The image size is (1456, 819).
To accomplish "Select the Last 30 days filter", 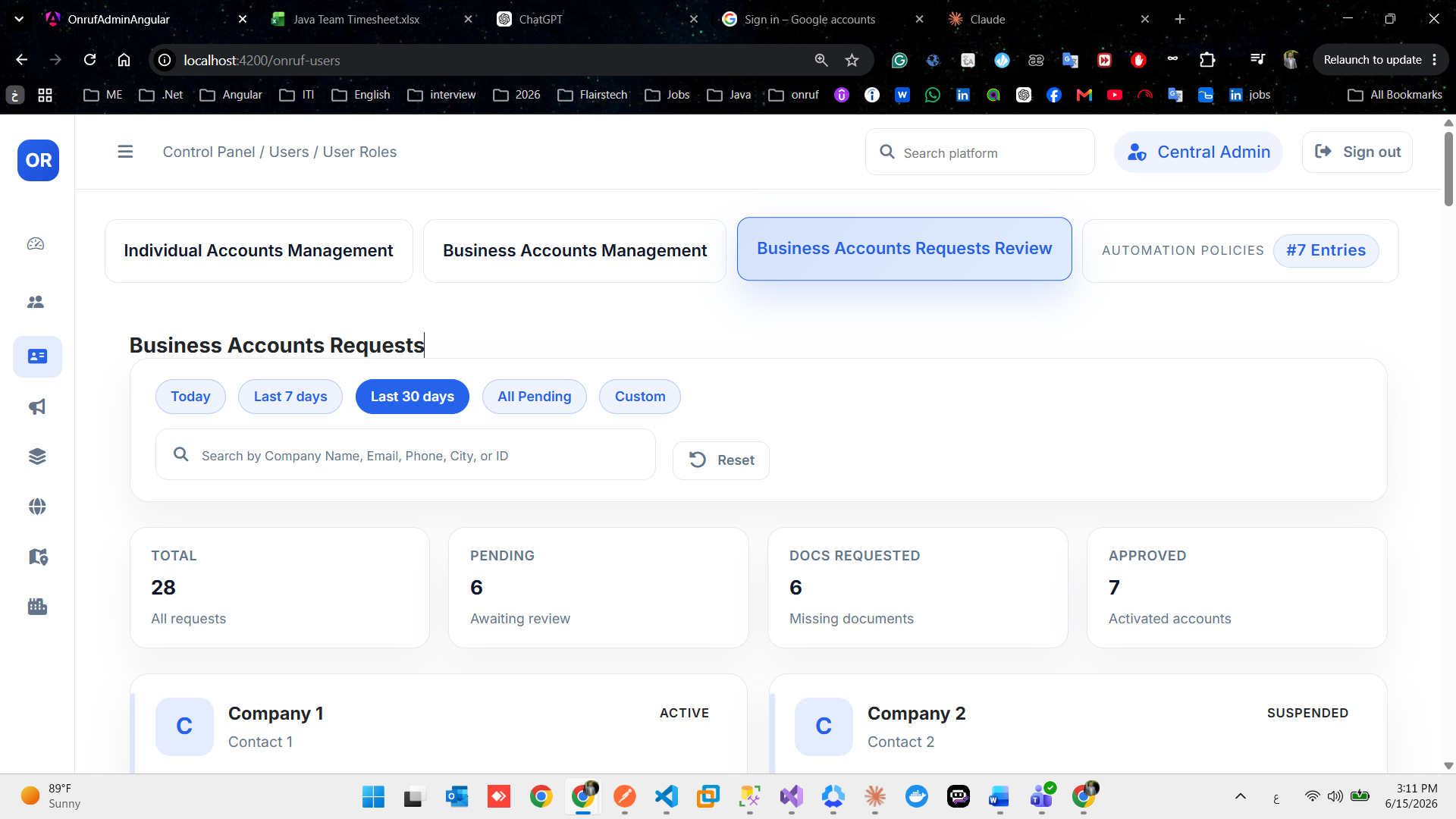I will (x=413, y=397).
